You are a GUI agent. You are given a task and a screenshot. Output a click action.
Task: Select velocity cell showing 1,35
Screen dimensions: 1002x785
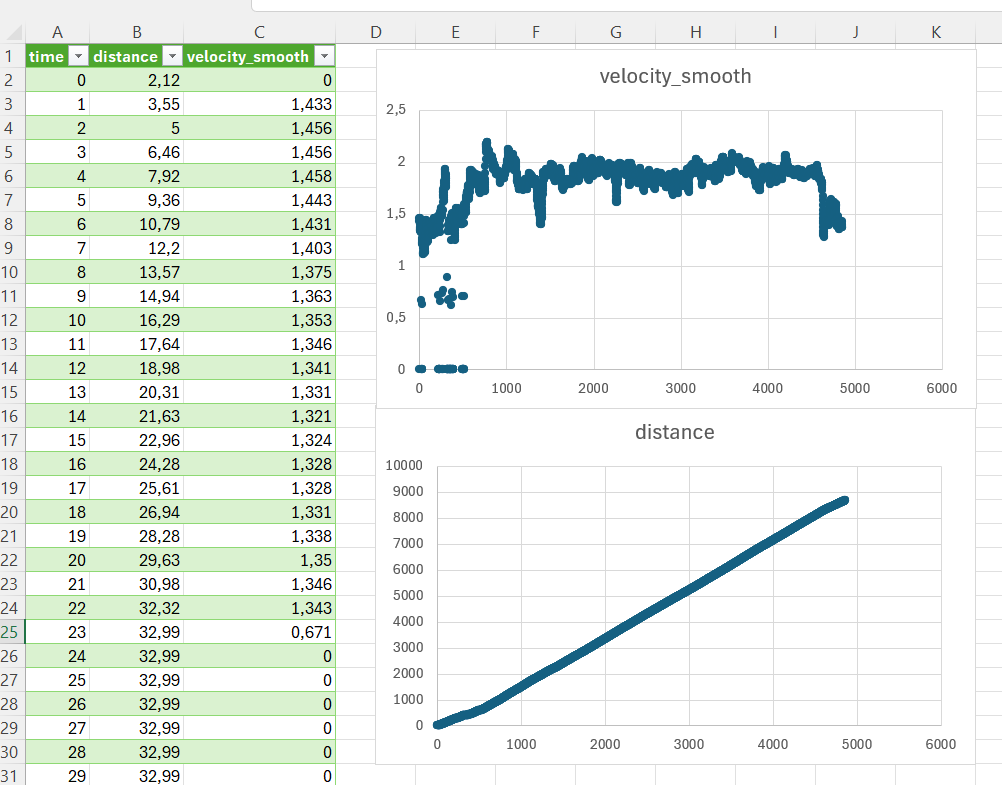(259, 561)
